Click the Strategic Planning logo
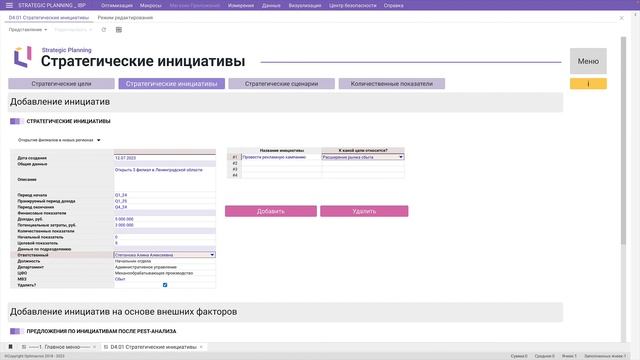Viewport: 640px width, 360px height. coord(23,57)
